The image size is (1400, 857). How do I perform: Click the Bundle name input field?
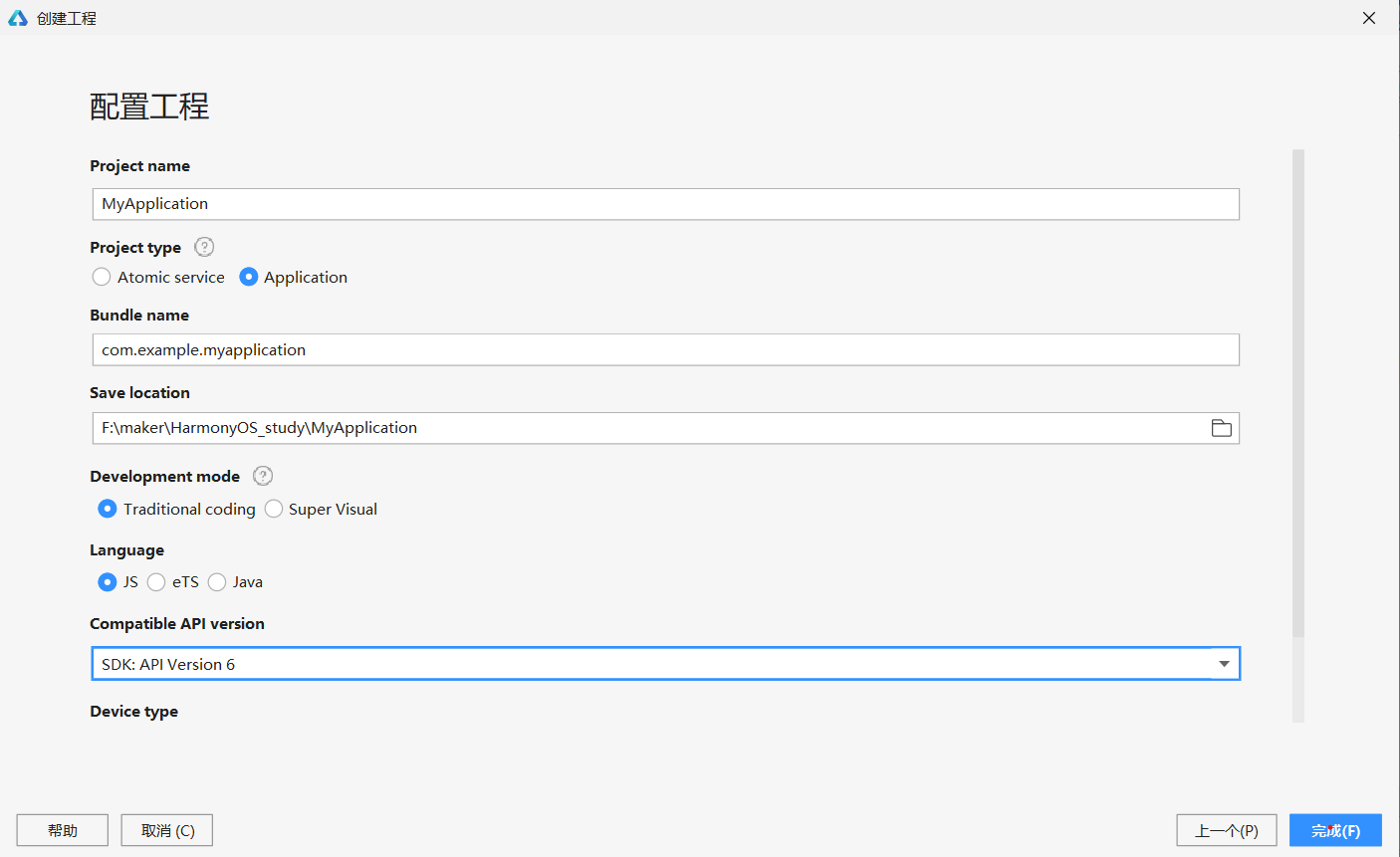665,349
